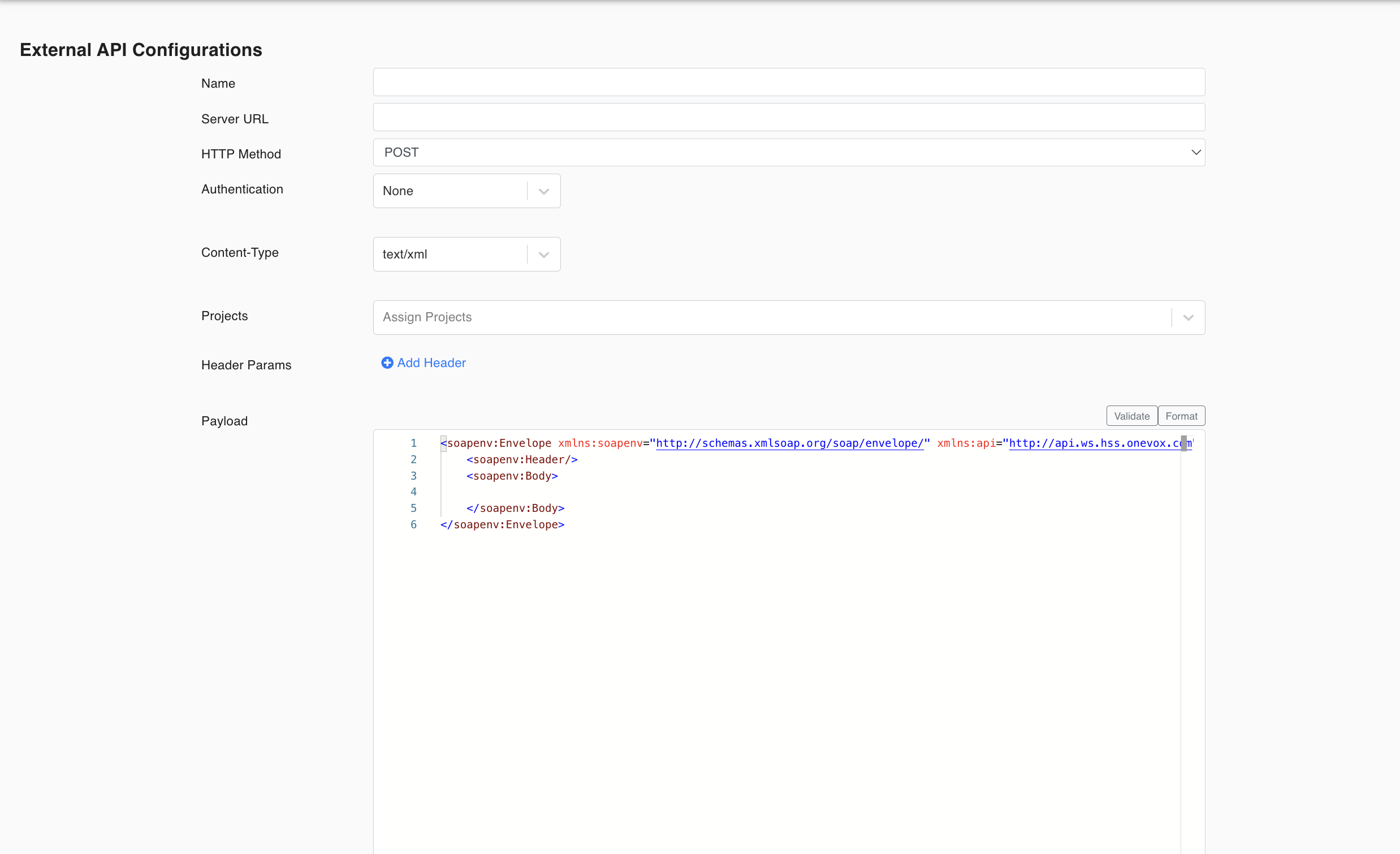This screenshot has width=1400, height=854.
Task: Click the xmlns:api attribute in line 1
Action: pos(966,443)
